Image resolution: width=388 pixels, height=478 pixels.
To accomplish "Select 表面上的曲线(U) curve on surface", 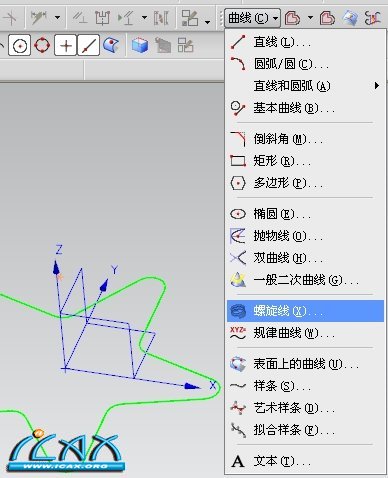I will (x=305, y=364).
